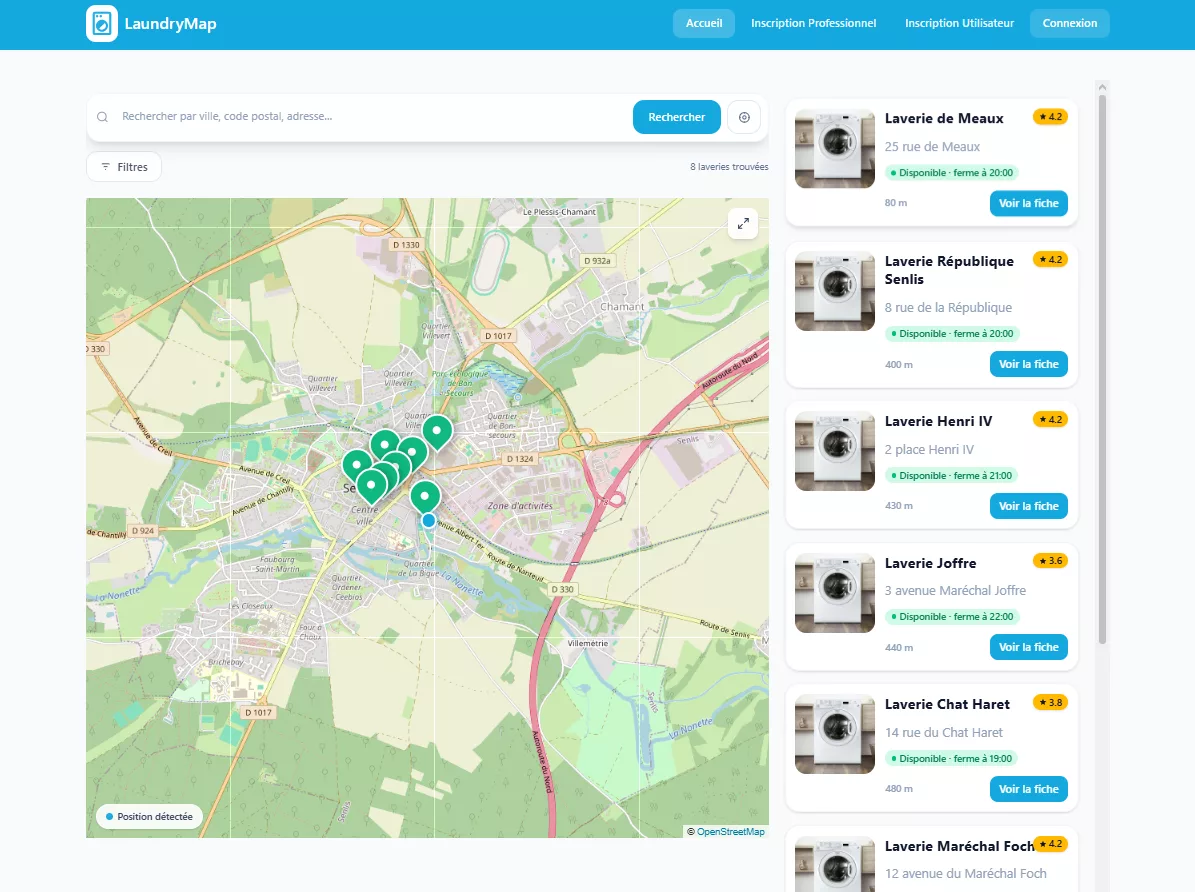
Task: Click the 'LaundryMap' brand name text
Action: pos(170,24)
